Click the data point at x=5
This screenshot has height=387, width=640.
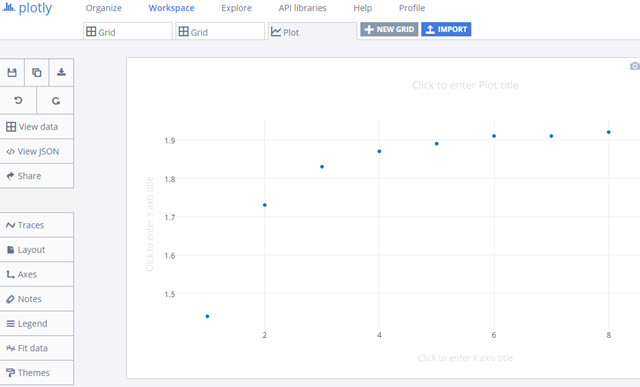tap(437, 144)
